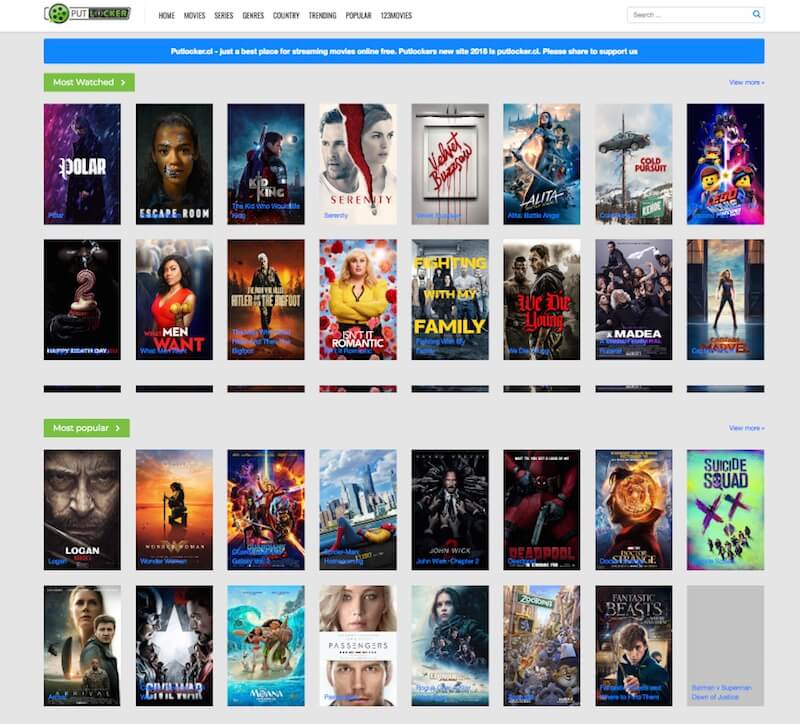Open the Rogue One poster
This screenshot has width=800, height=724.
tap(450, 645)
